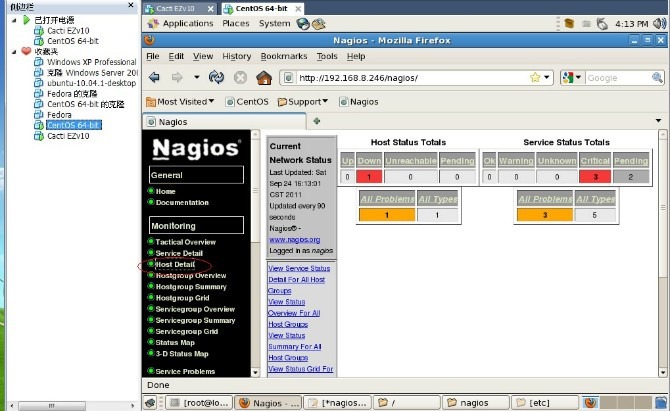Open Service Problems in Nagios sidebar

pyautogui.click(x=185, y=371)
